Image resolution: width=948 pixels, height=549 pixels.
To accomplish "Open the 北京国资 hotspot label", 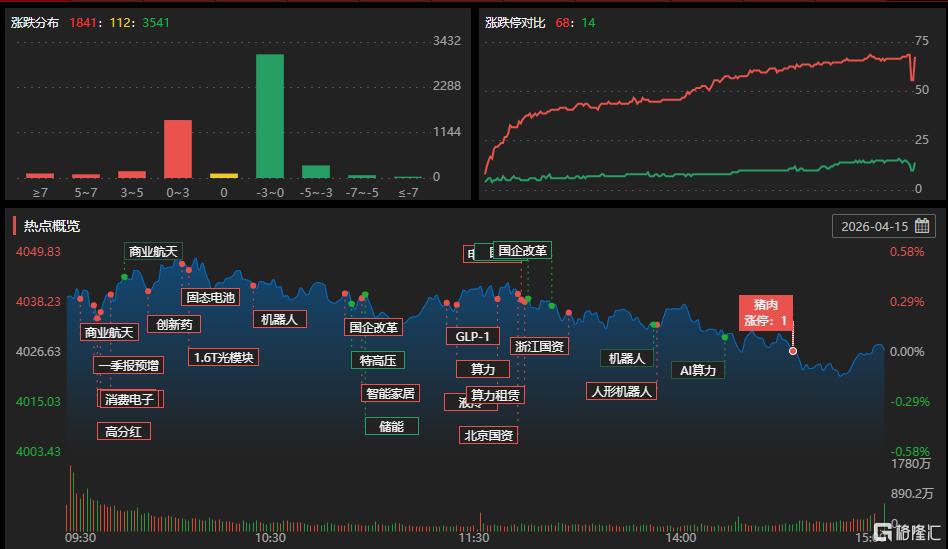I will click(x=489, y=435).
